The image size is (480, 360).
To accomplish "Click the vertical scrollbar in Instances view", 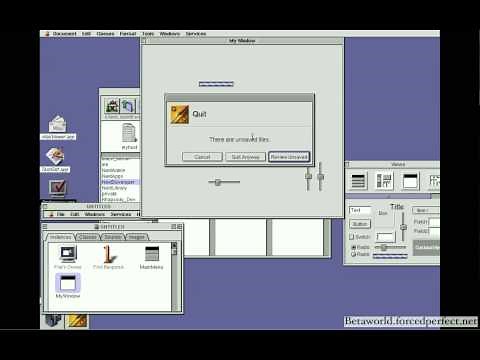I will coord(174,276).
